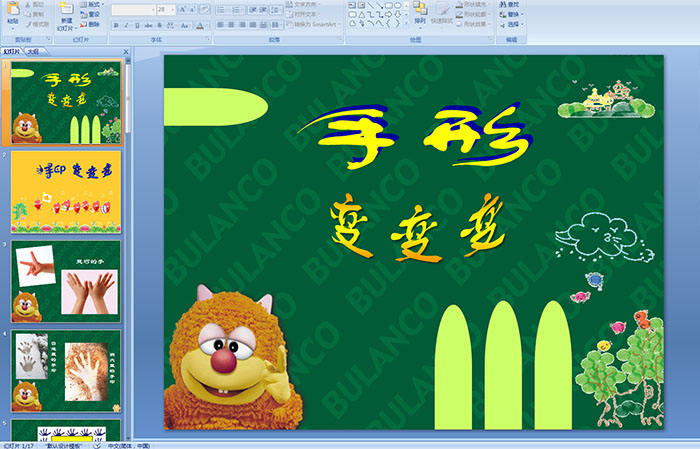700x449 pixels.
Task: Open the Arrange (排列) button
Action: click(x=420, y=13)
